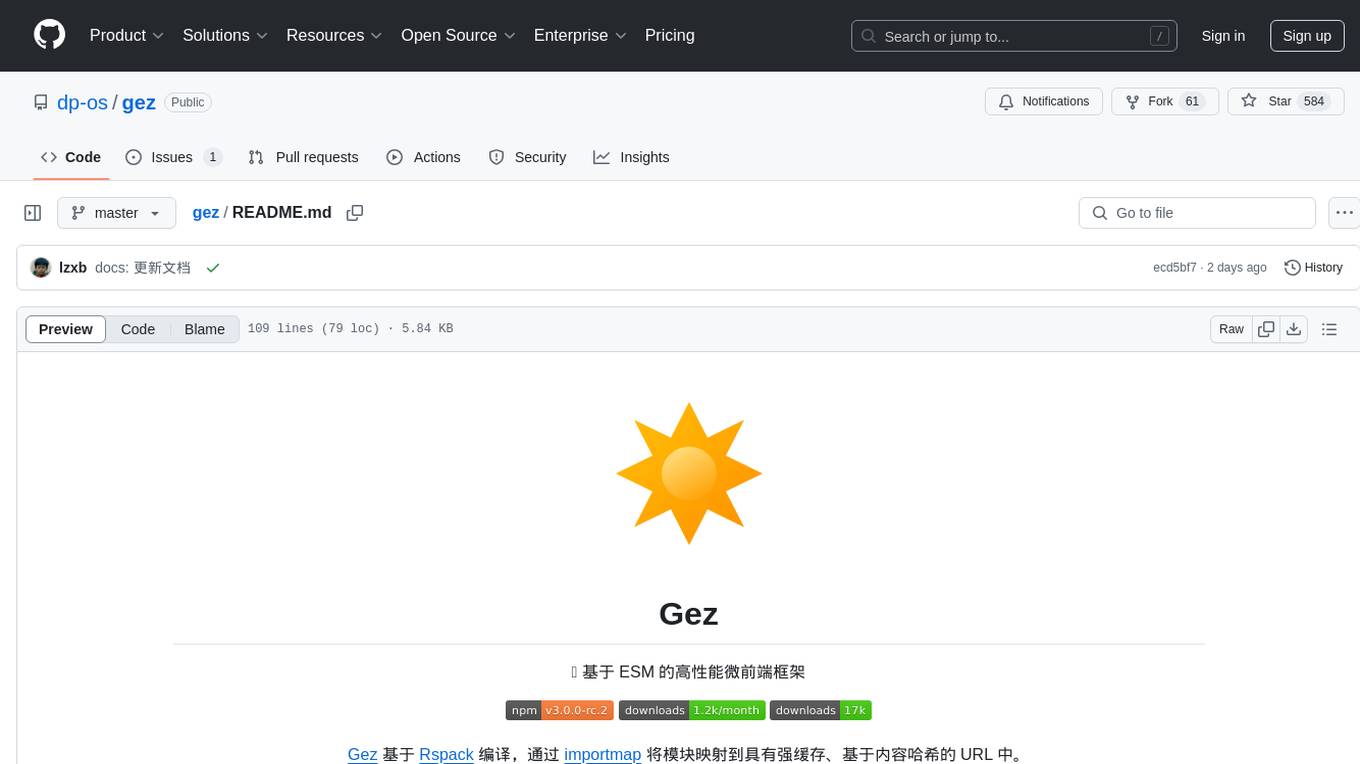Viewport: 1360px width, 764px height.
Task: Follow the Rspack link
Action: 446,754
